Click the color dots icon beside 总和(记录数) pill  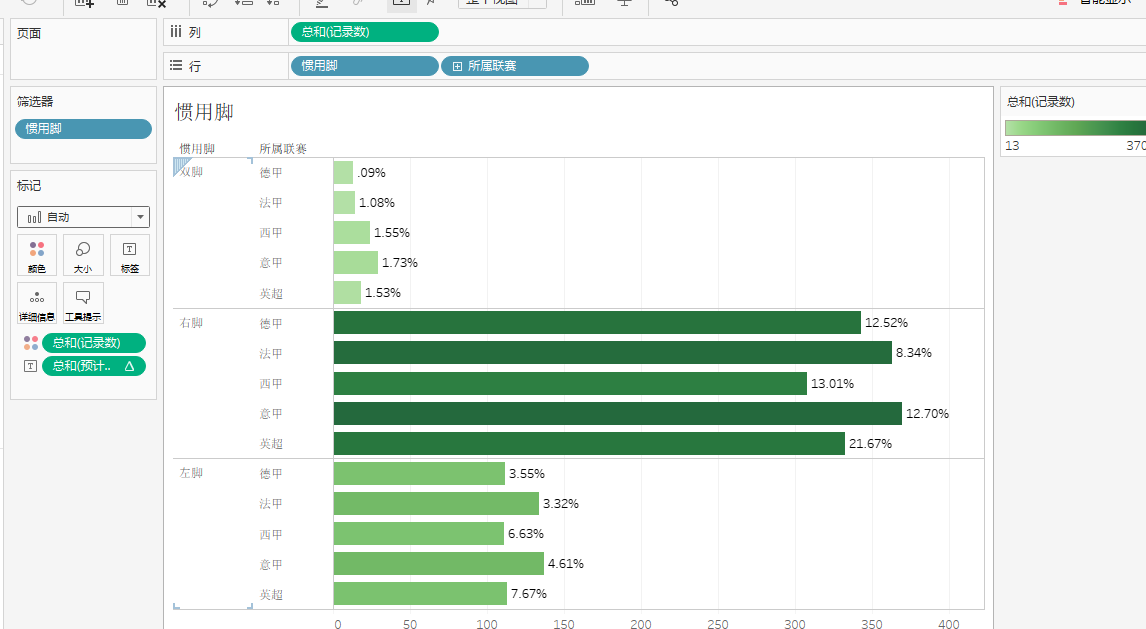pos(30,343)
